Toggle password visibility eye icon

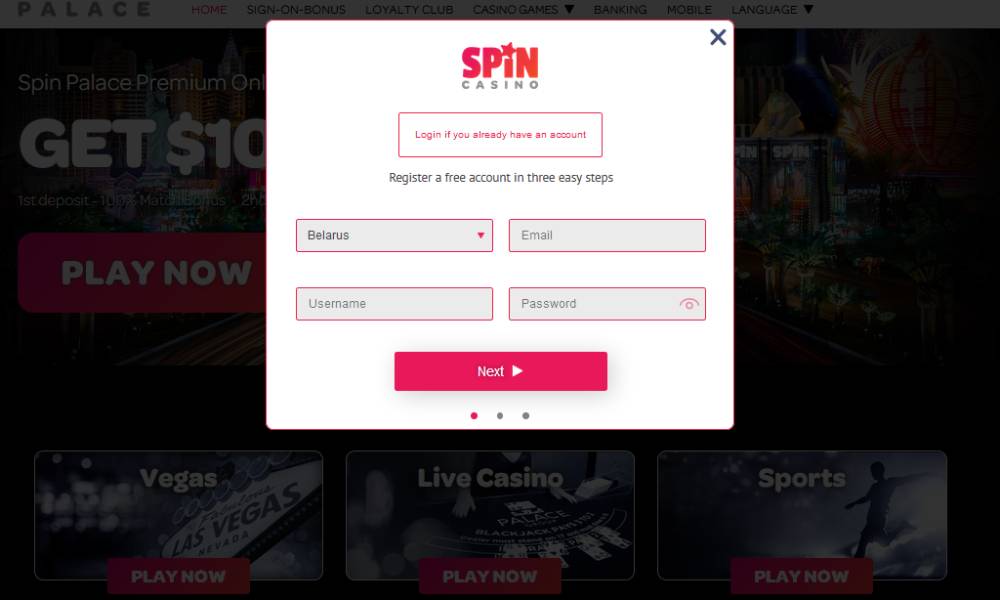click(x=689, y=304)
